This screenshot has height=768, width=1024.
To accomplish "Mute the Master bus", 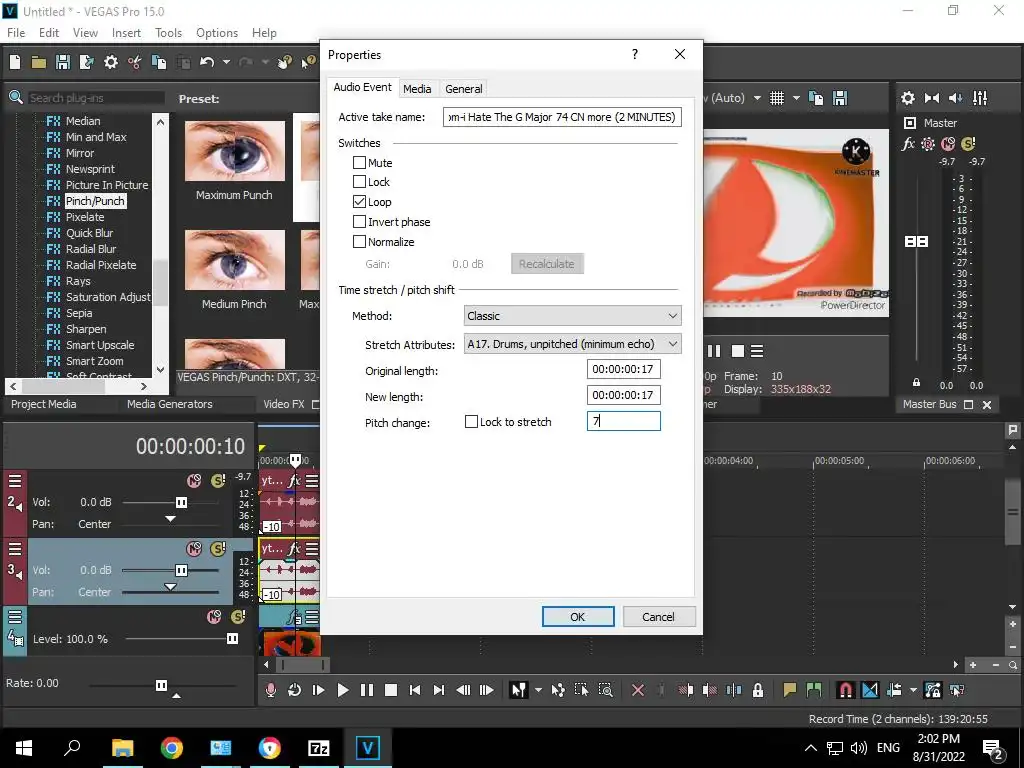I will pos(948,144).
